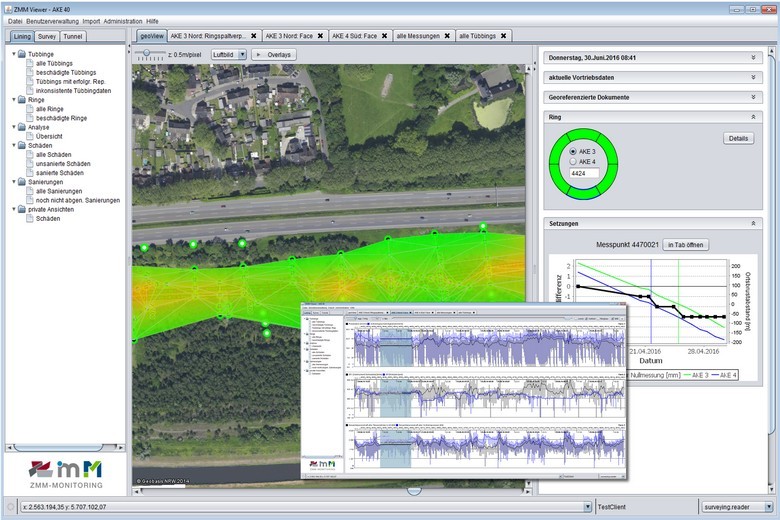The width and height of the screenshot is (780, 520).
Task: Click the Details button in Ring panel
Action: tap(738, 138)
